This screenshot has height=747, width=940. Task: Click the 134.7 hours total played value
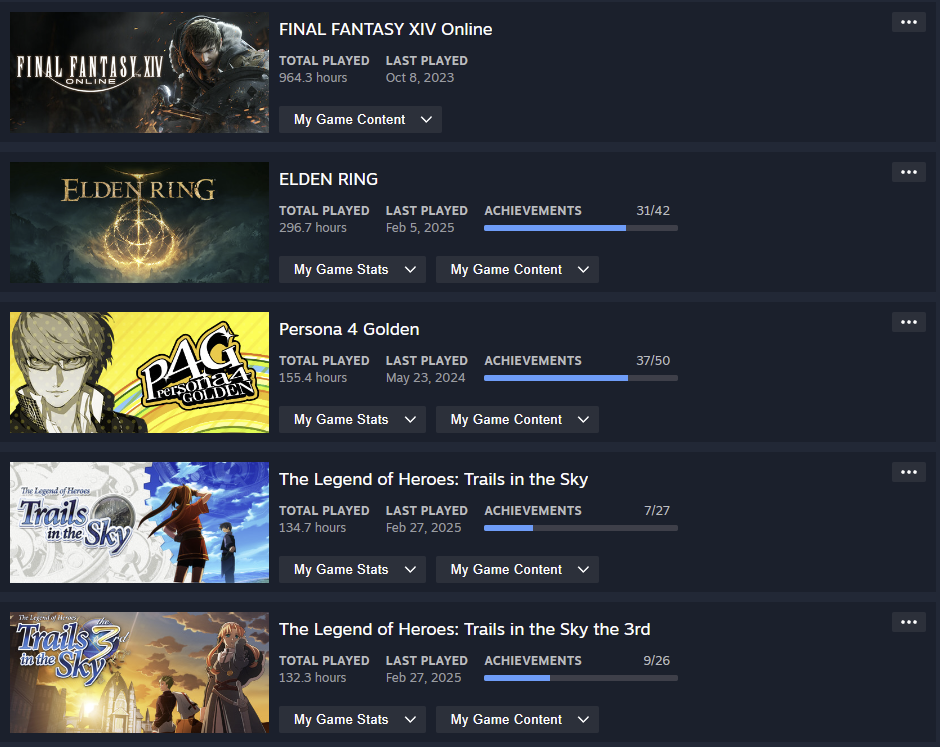click(x=312, y=527)
